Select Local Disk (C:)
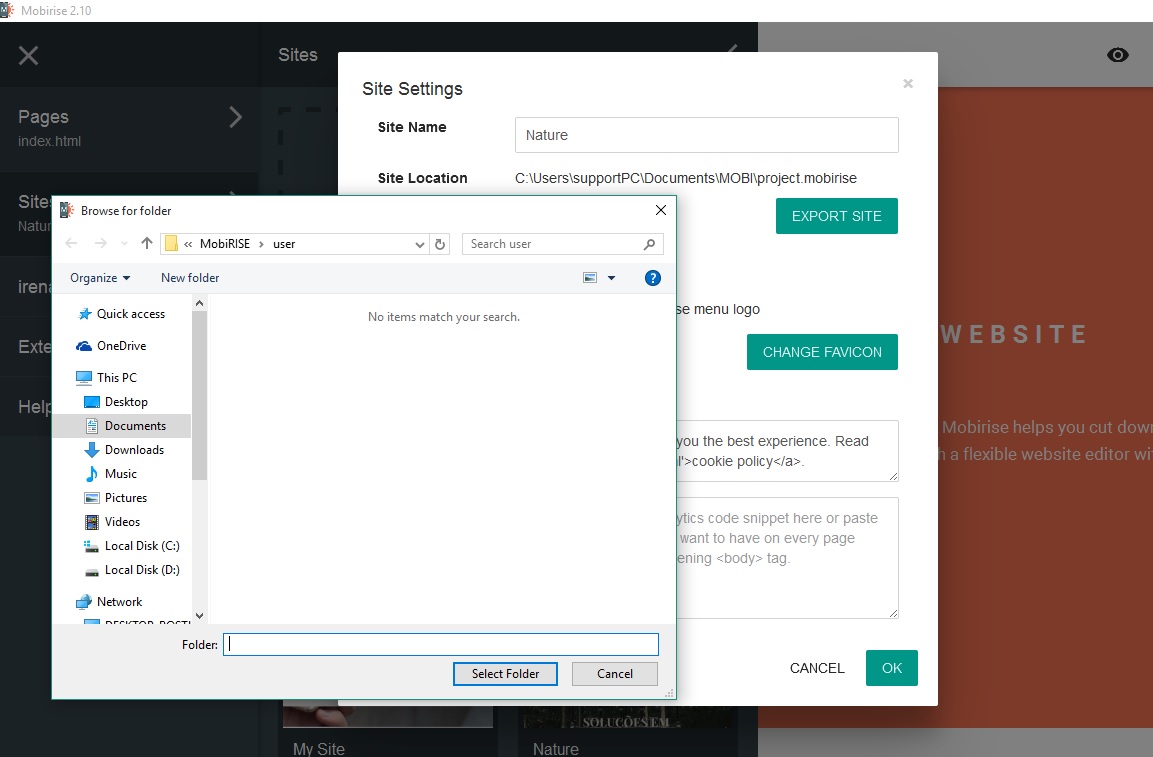Viewport: 1153px width, 757px height. [142, 546]
